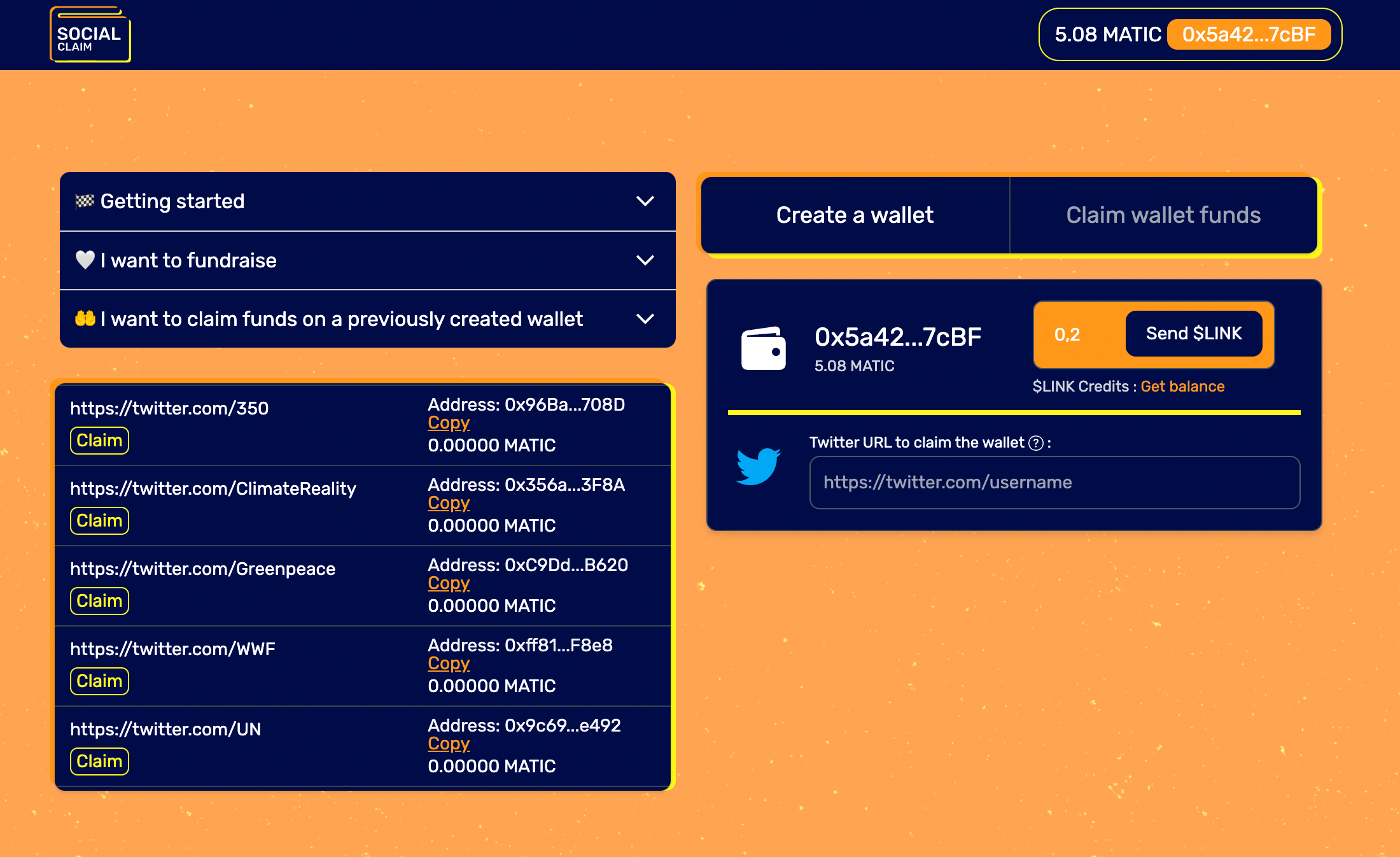Click the Twitter URL input field
Screen dimensions: 1400x857
(1054, 483)
